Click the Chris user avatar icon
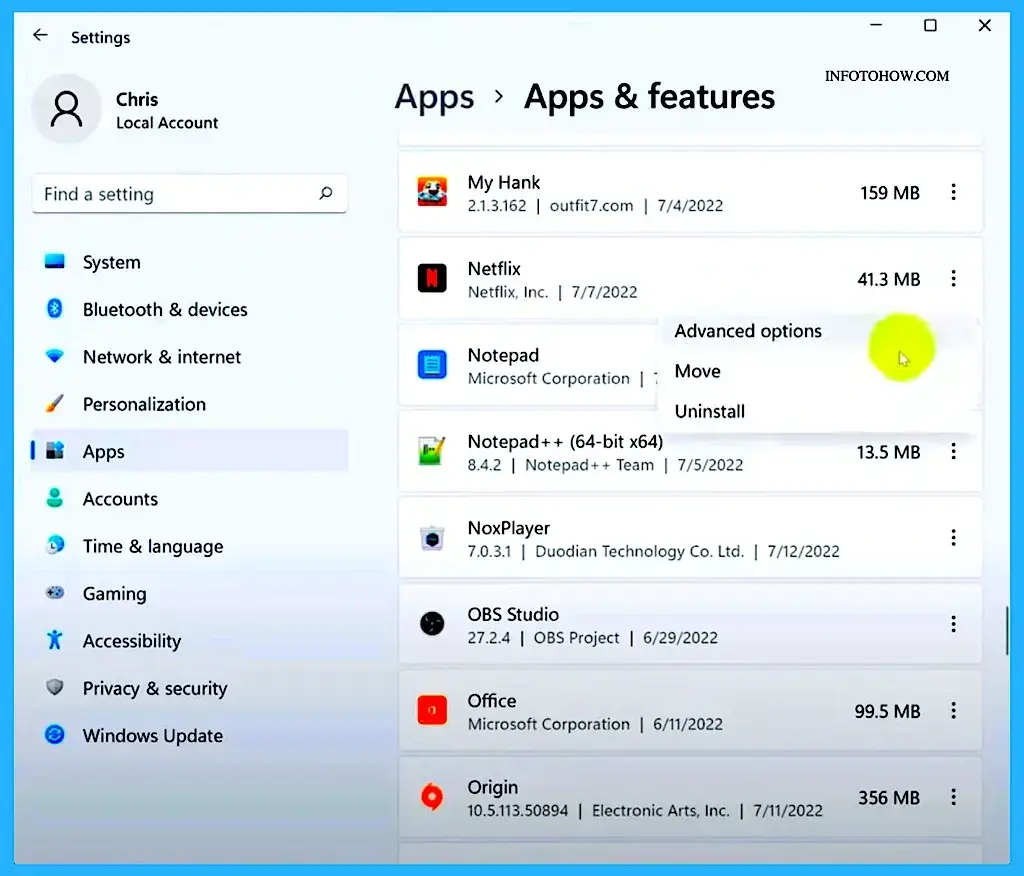 tap(67, 108)
